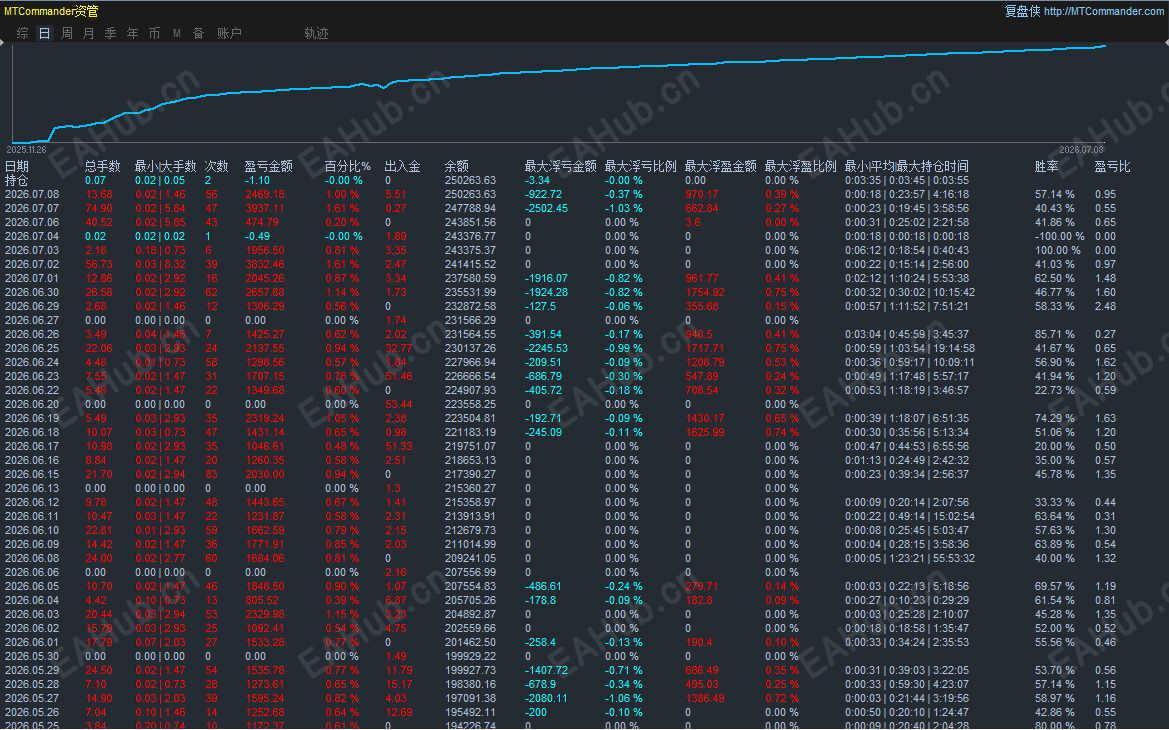Switch to the 月 monthly tab
This screenshot has width=1169, height=730.
pos(89,33)
